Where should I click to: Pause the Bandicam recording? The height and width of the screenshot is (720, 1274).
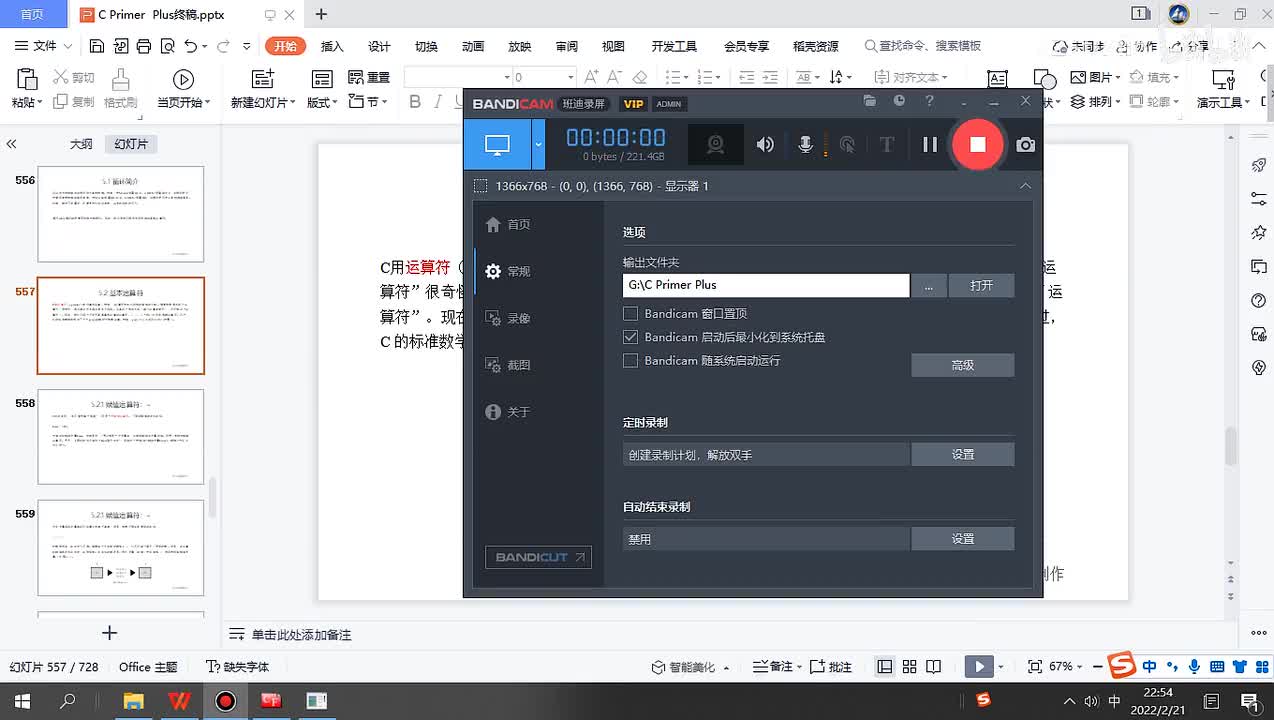(930, 144)
